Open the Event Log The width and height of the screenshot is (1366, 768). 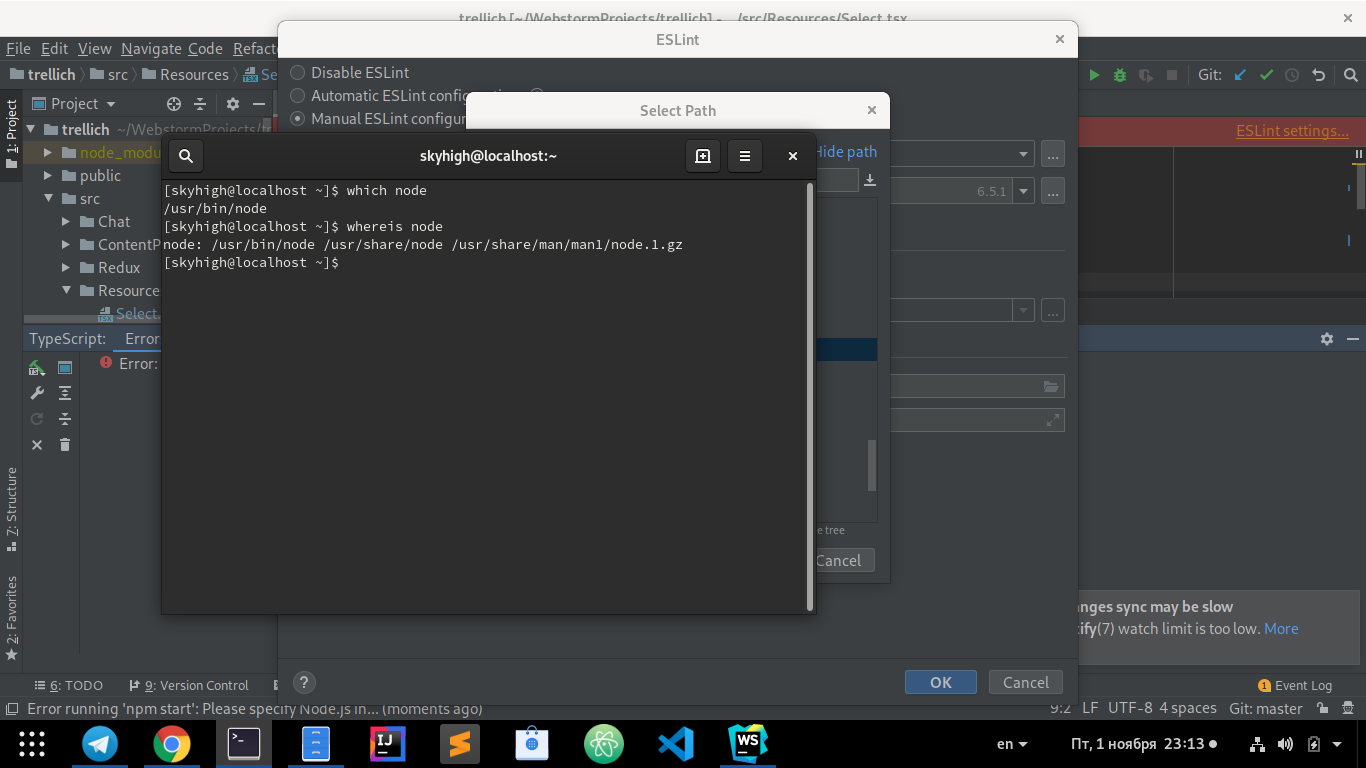pyautogui.click(x=1295, y=685)
